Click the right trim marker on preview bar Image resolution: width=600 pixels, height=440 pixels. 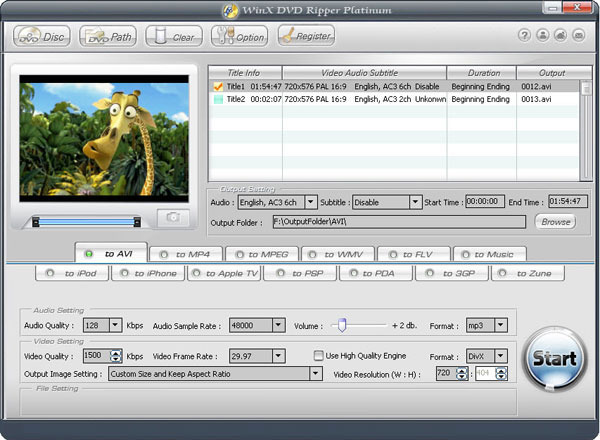point(137,222)
